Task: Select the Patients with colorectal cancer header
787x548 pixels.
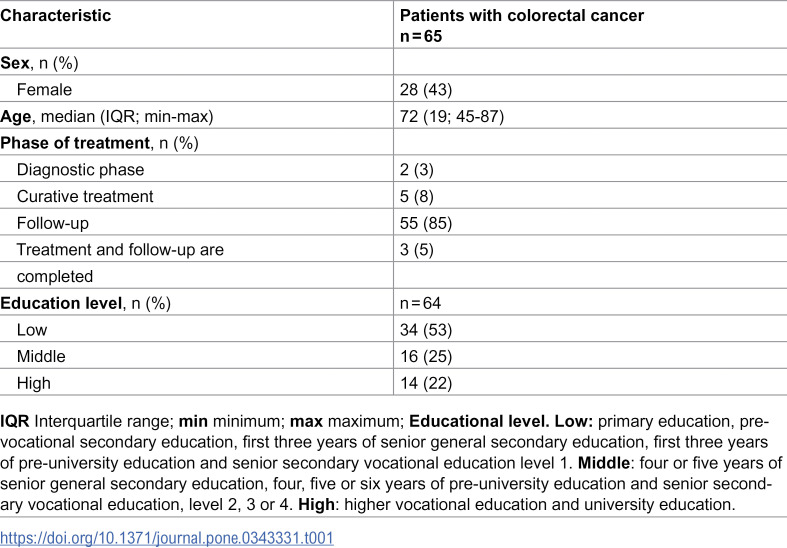Action: (521, 26)
